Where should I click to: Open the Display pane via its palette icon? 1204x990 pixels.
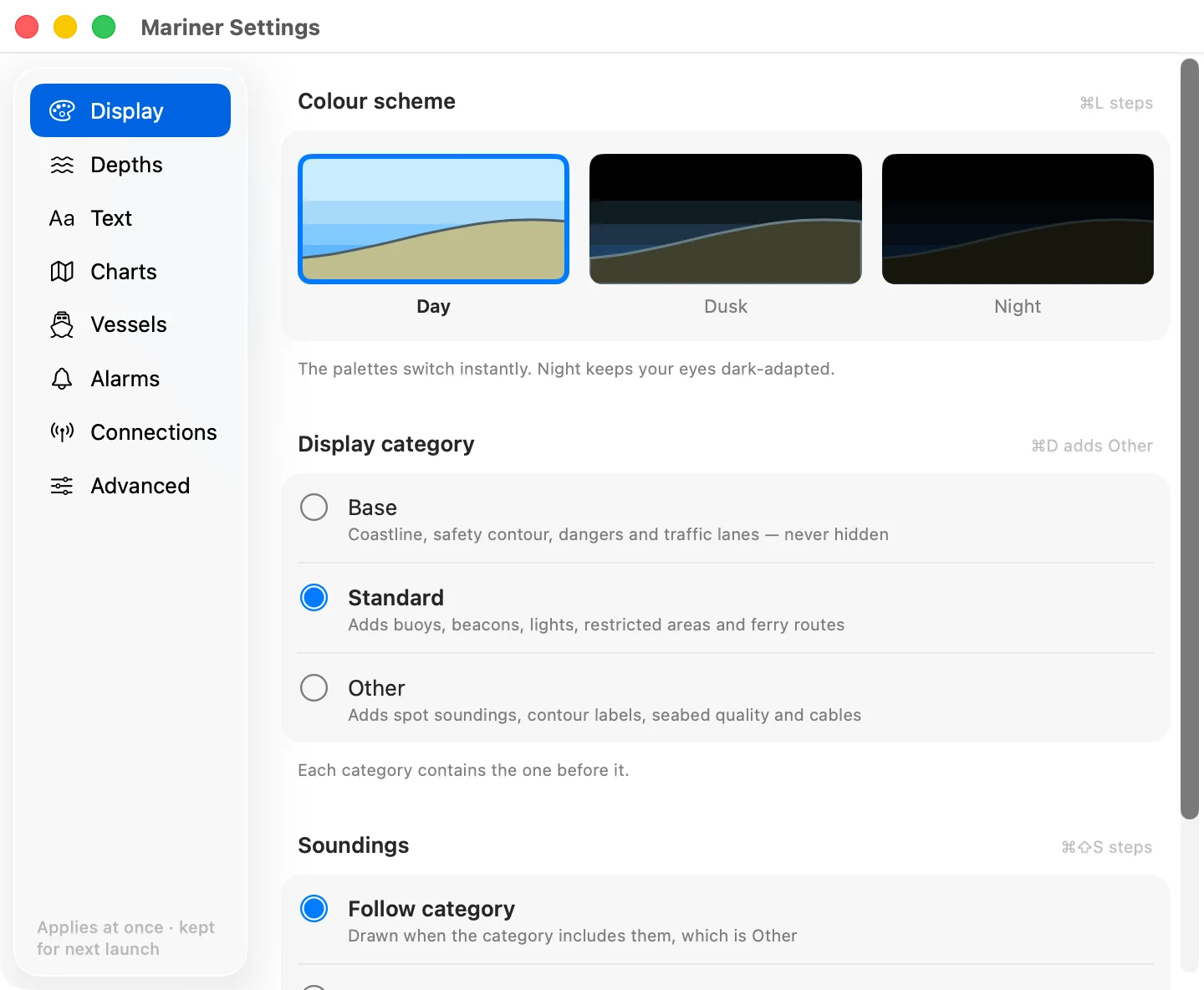pos(62,110)
